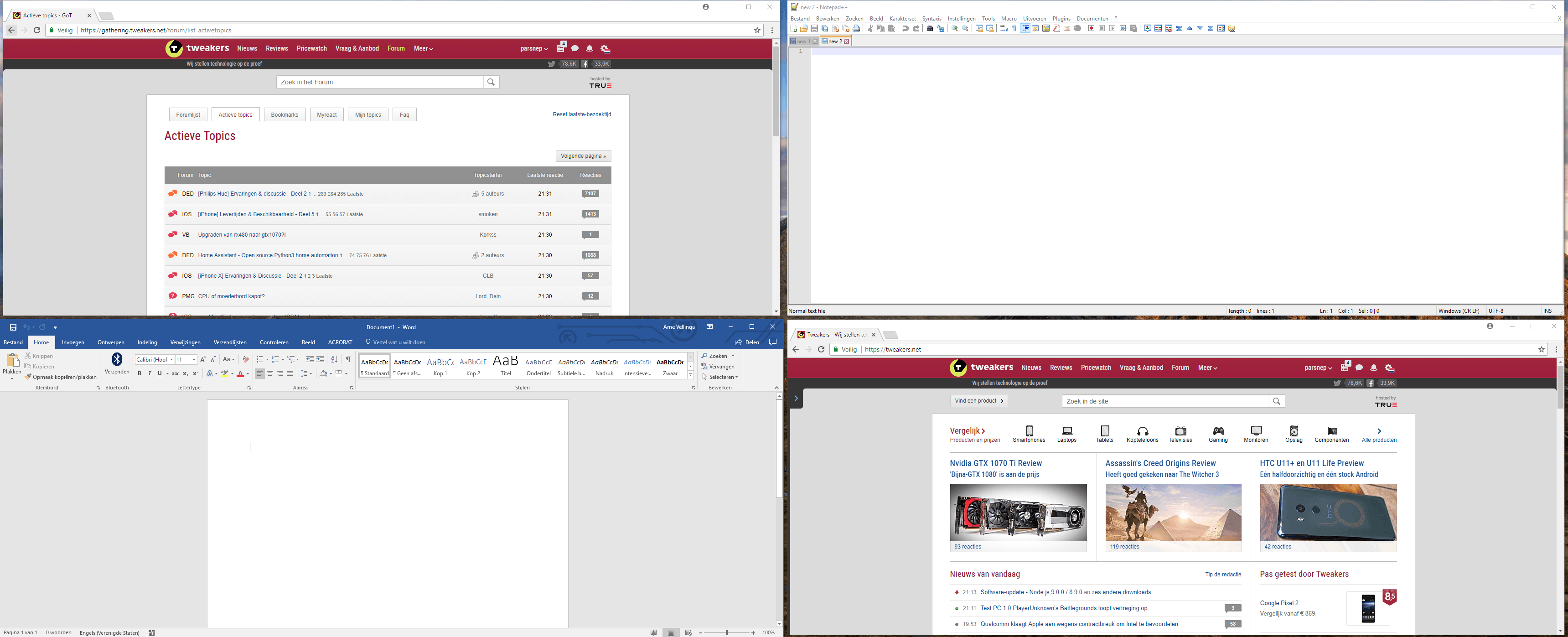Toggle subscript in Word

(x=186, y=373)
